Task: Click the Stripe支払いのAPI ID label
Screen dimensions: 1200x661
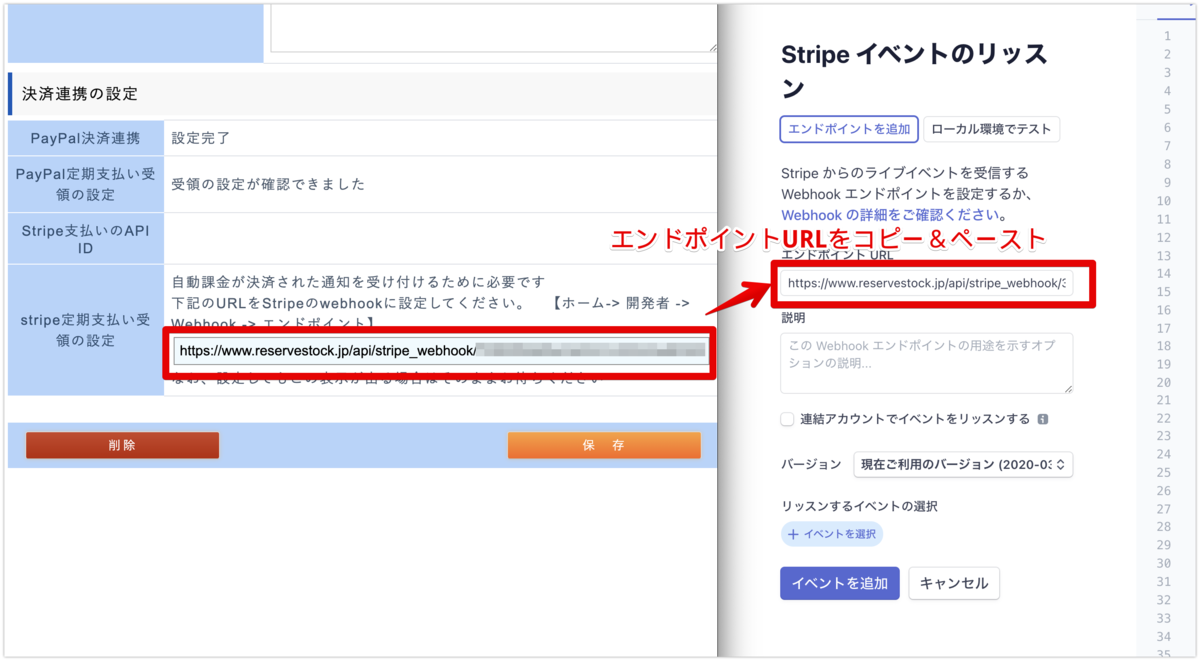Action: tap(85, 239)
